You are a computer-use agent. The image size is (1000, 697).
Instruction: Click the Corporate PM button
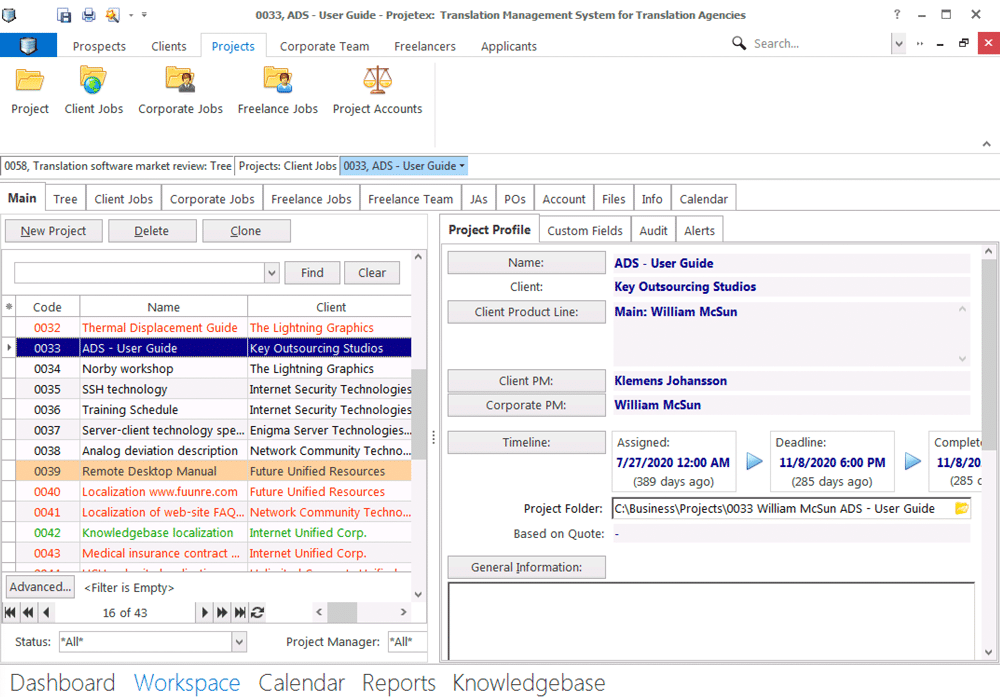pos(526,405)
